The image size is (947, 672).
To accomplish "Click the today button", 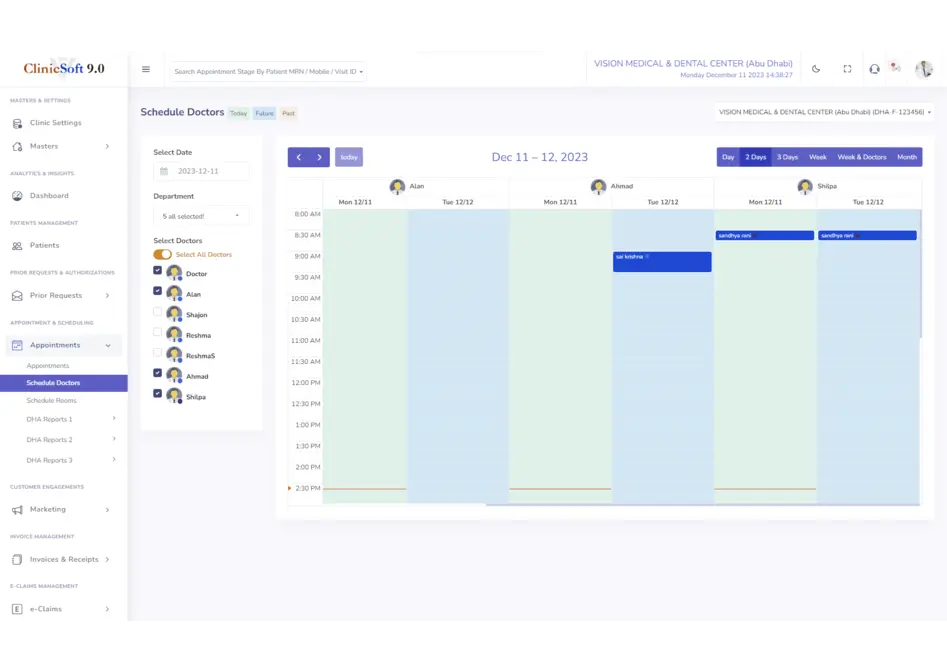I will pos(348,157).
